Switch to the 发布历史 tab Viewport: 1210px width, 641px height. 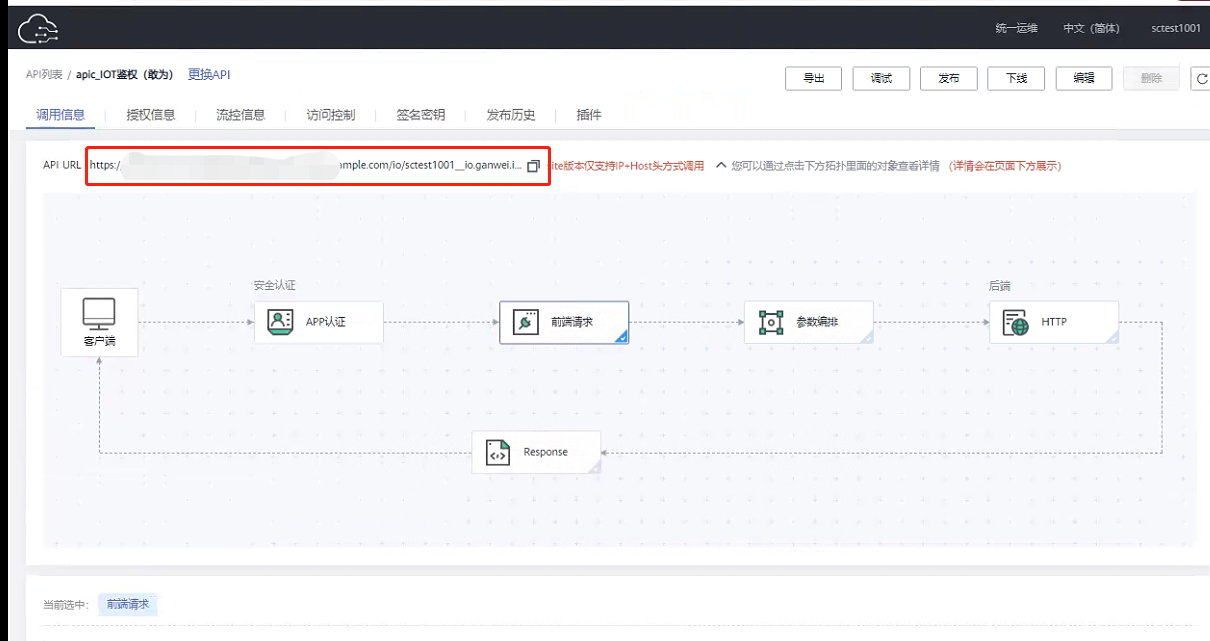click(x=510, y=115)
